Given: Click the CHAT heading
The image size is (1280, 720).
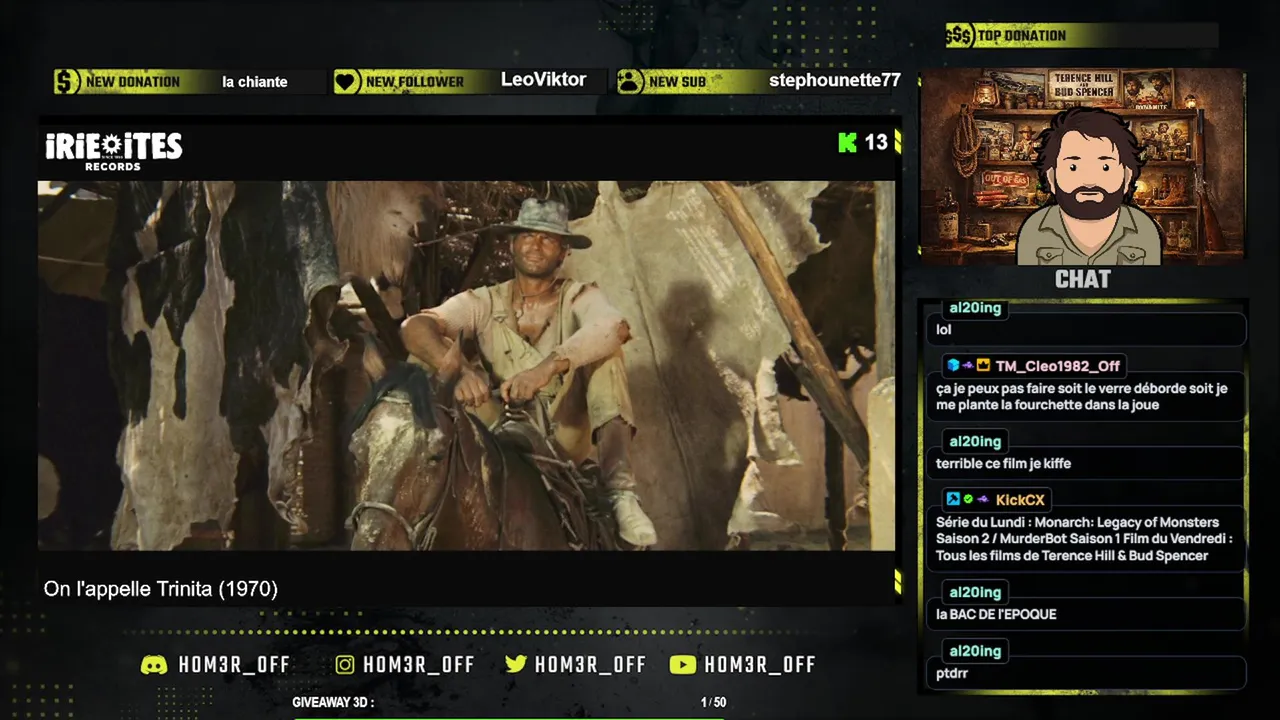Looking at the screenshot, I should pyautogui.click(x=1082, y=280).
